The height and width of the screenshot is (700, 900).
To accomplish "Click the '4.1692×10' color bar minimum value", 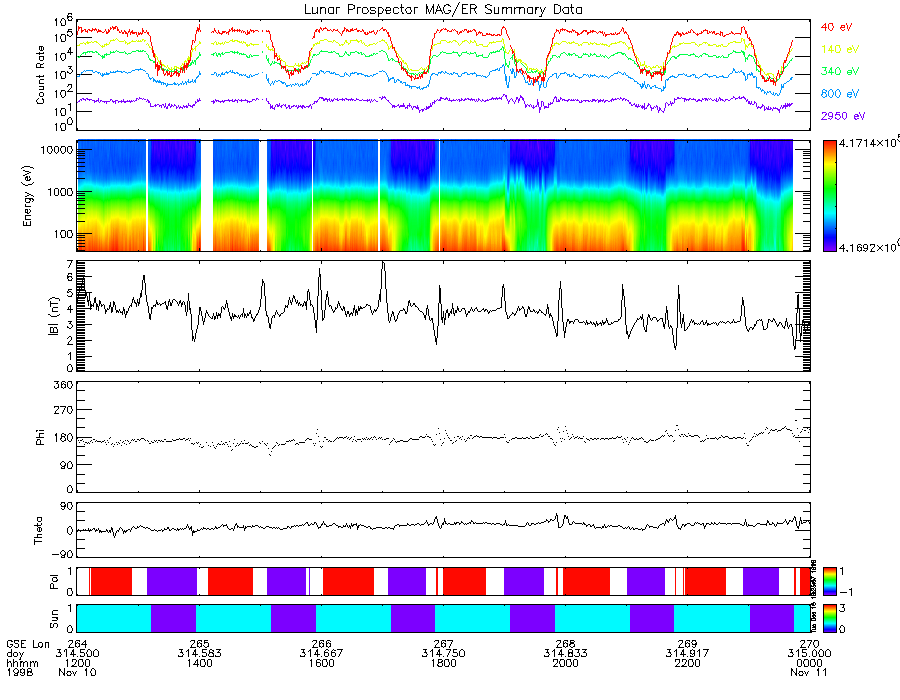I will click(869, 248).
